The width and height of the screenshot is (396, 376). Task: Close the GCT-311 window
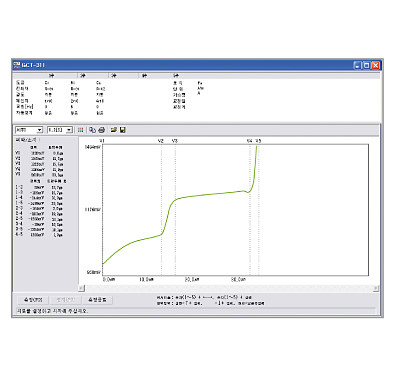pyautogui.click(x=375, y=65)
